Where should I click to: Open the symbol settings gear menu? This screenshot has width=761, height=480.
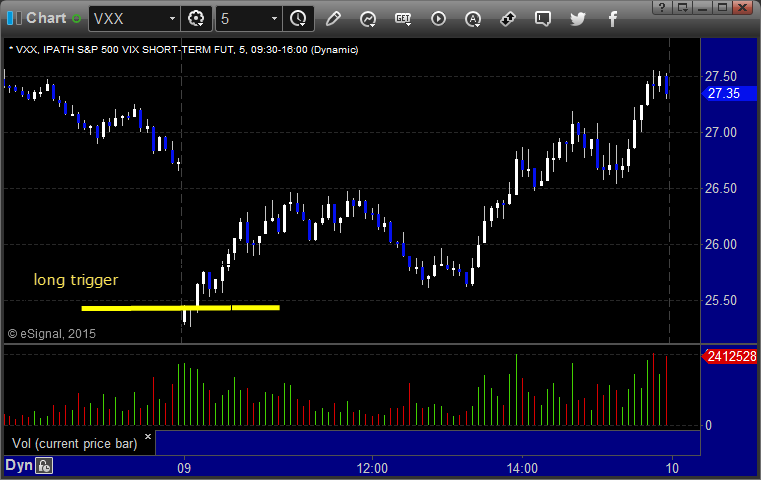(x=196, y=19)
